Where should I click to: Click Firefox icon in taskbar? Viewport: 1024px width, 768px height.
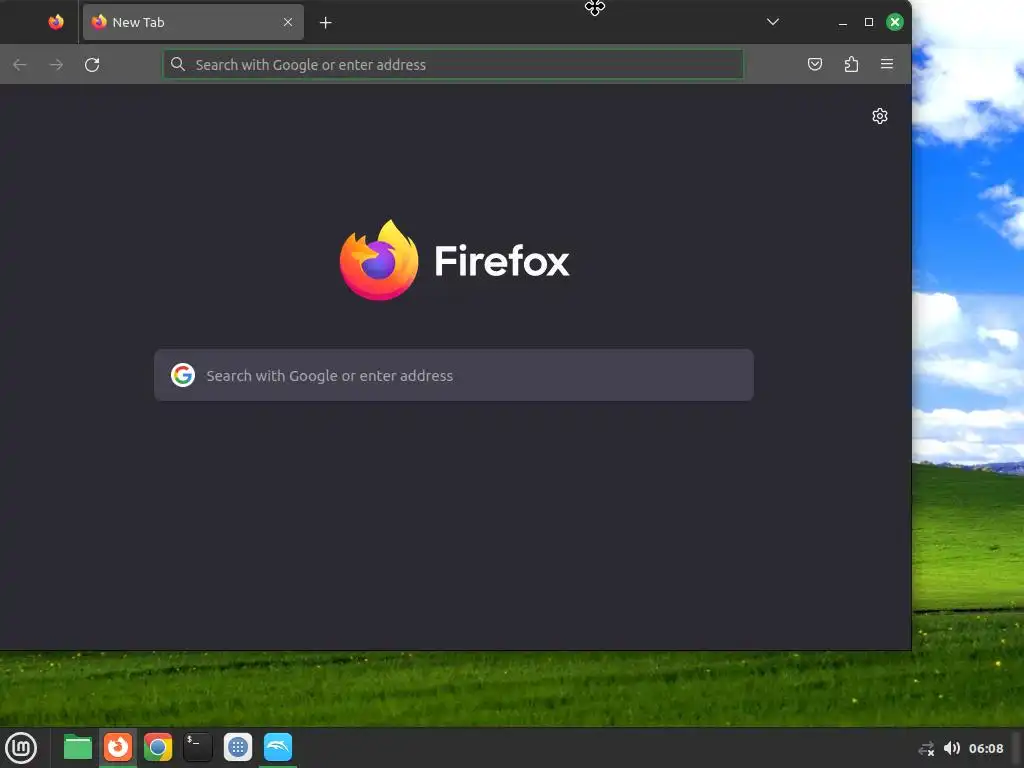click(118, 747)
